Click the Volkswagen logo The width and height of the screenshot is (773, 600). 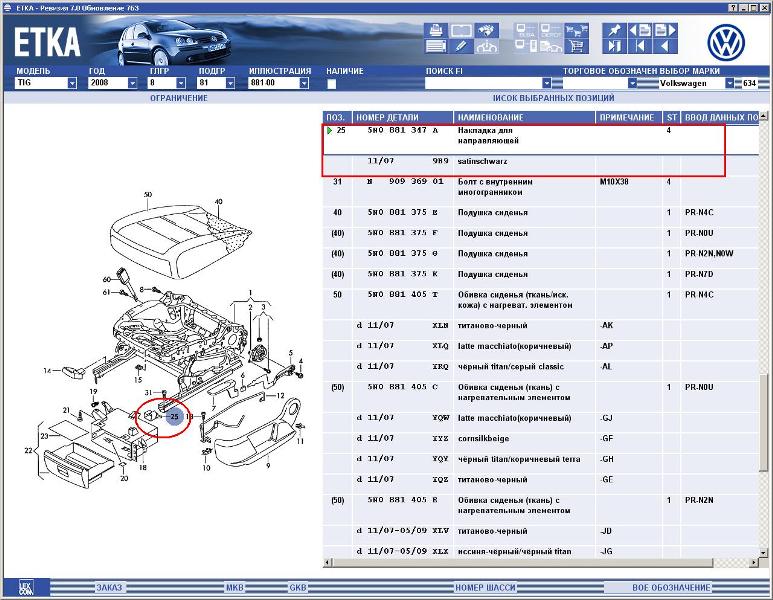726,42
